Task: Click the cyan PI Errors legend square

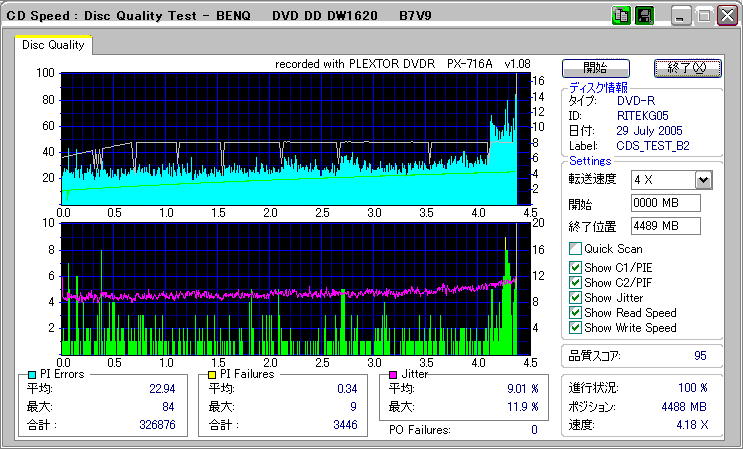Action: tap(33, 374)
